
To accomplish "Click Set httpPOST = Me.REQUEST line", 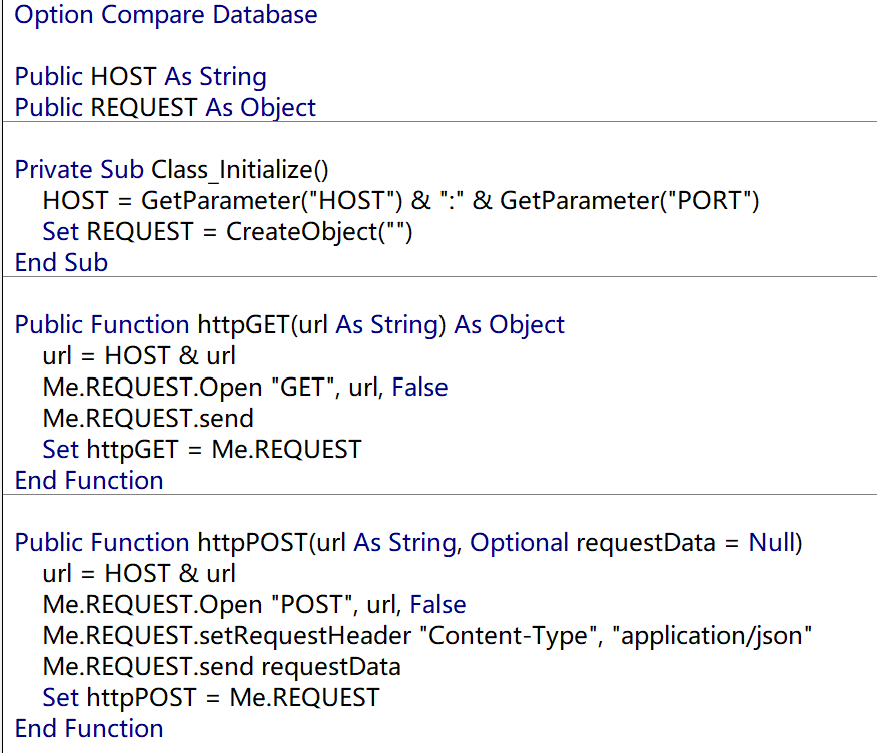I will (211, 698).
